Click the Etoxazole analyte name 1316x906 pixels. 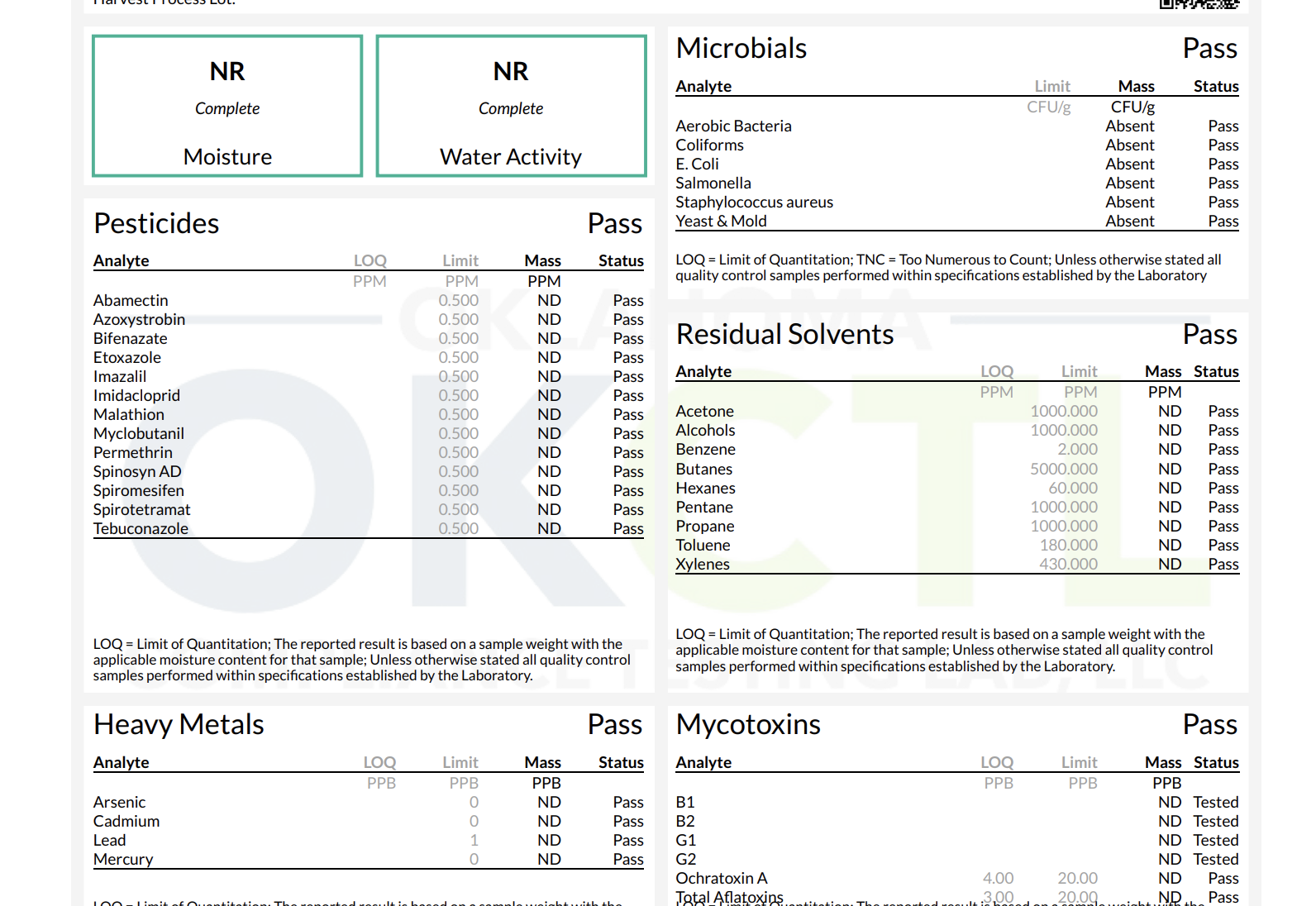pos(126,357)
